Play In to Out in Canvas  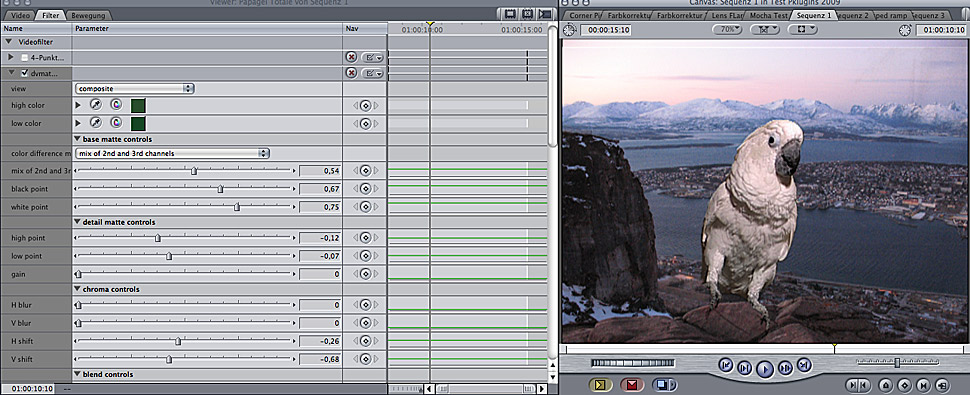click(x=745, y=369)
